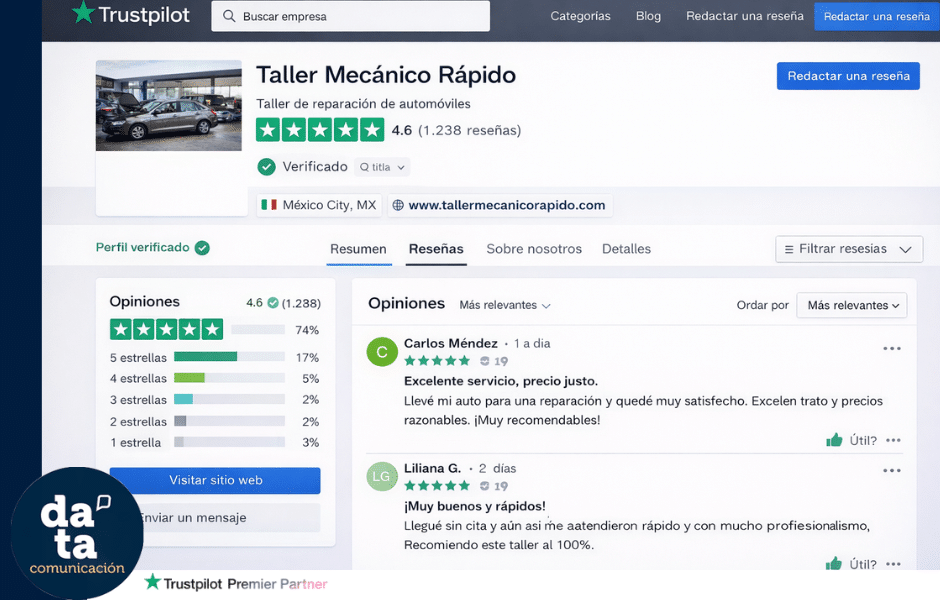Open the Más relevantes sort dropdown

851,305
